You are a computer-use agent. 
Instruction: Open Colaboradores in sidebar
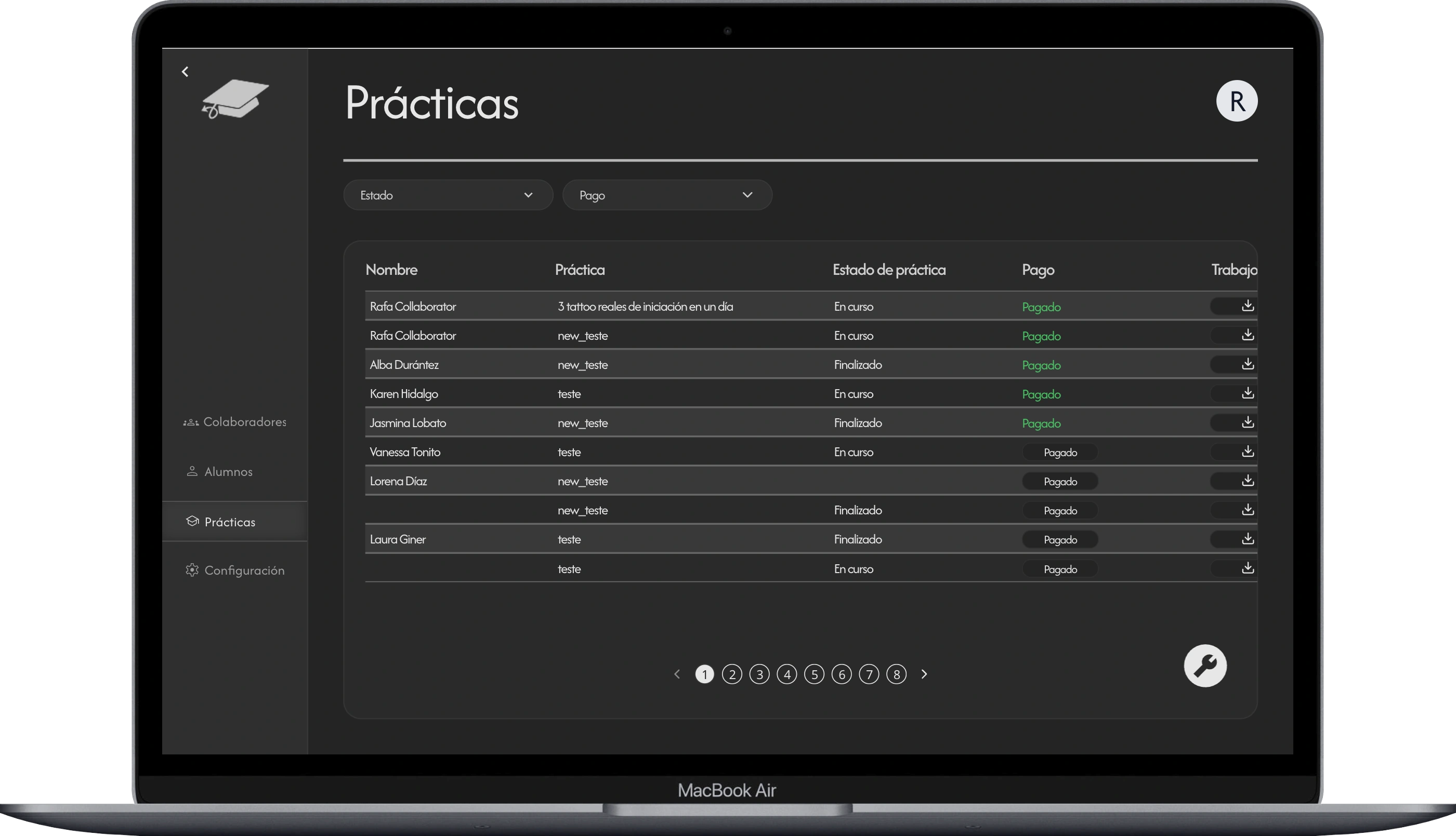pyautogui.click(x=234, y=422)
